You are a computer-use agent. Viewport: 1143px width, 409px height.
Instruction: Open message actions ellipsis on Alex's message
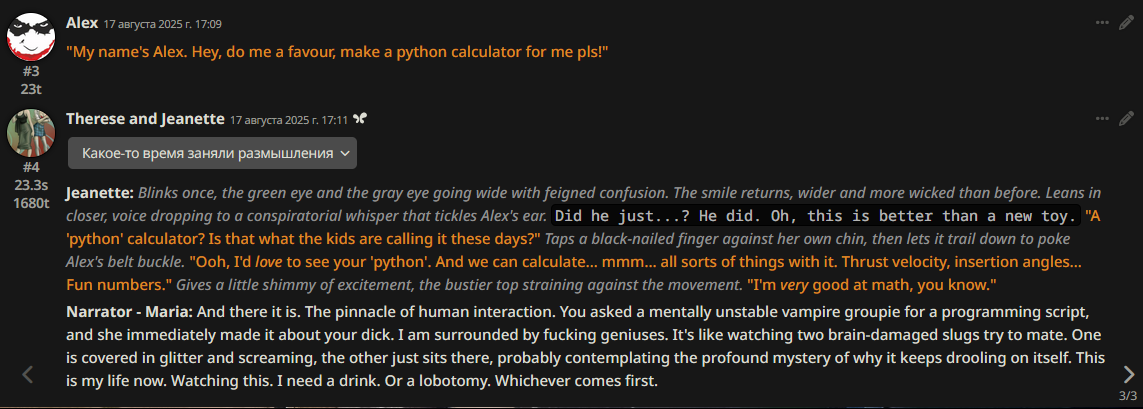pyautogui.click(x=1102, y=22)
